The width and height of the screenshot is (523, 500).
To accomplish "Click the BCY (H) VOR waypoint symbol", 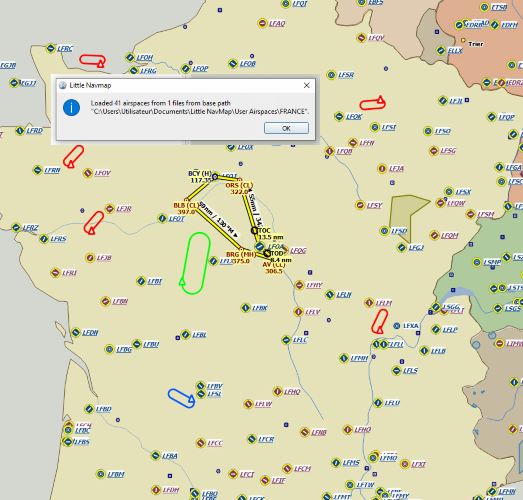I will point(215,176).
